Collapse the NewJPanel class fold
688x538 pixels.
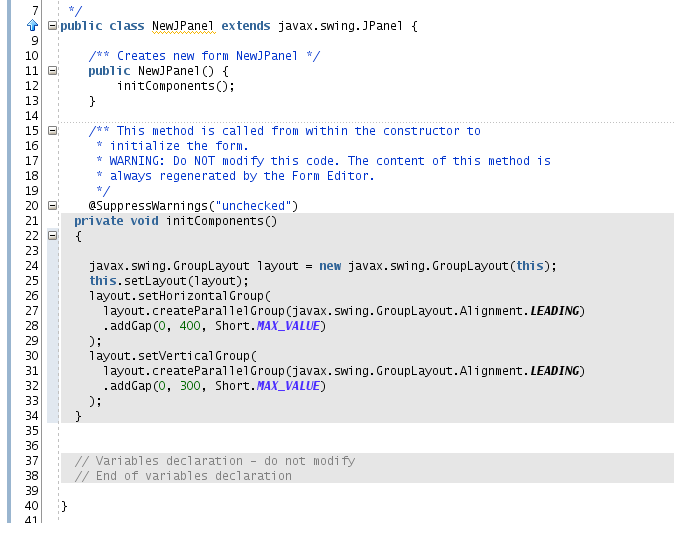point(52,25)
